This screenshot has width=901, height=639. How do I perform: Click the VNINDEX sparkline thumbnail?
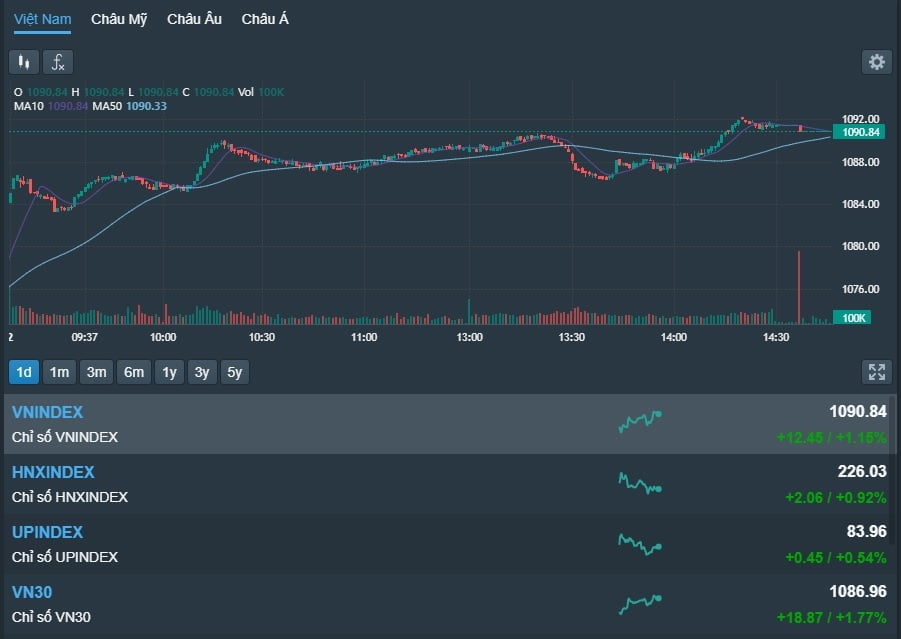pos(640,421)
